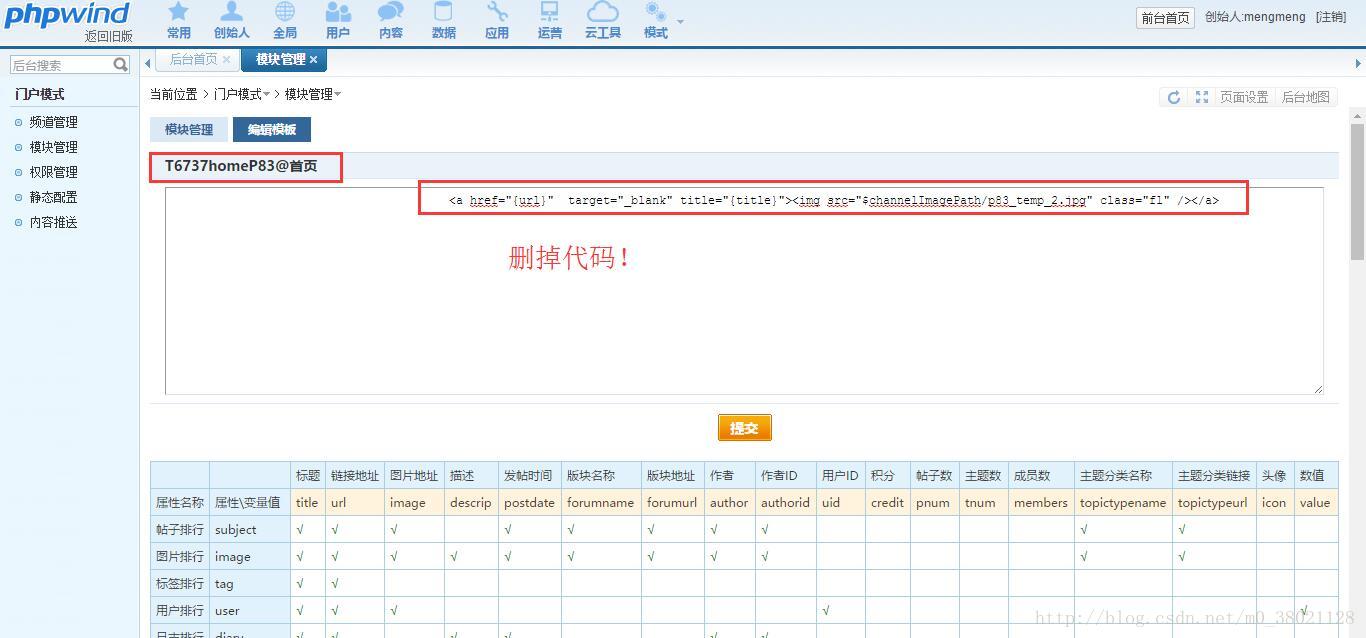This screenshot has width=1366, height=638.
Task: Open 权限管理 in the sidebar
Action: point(53,172)
